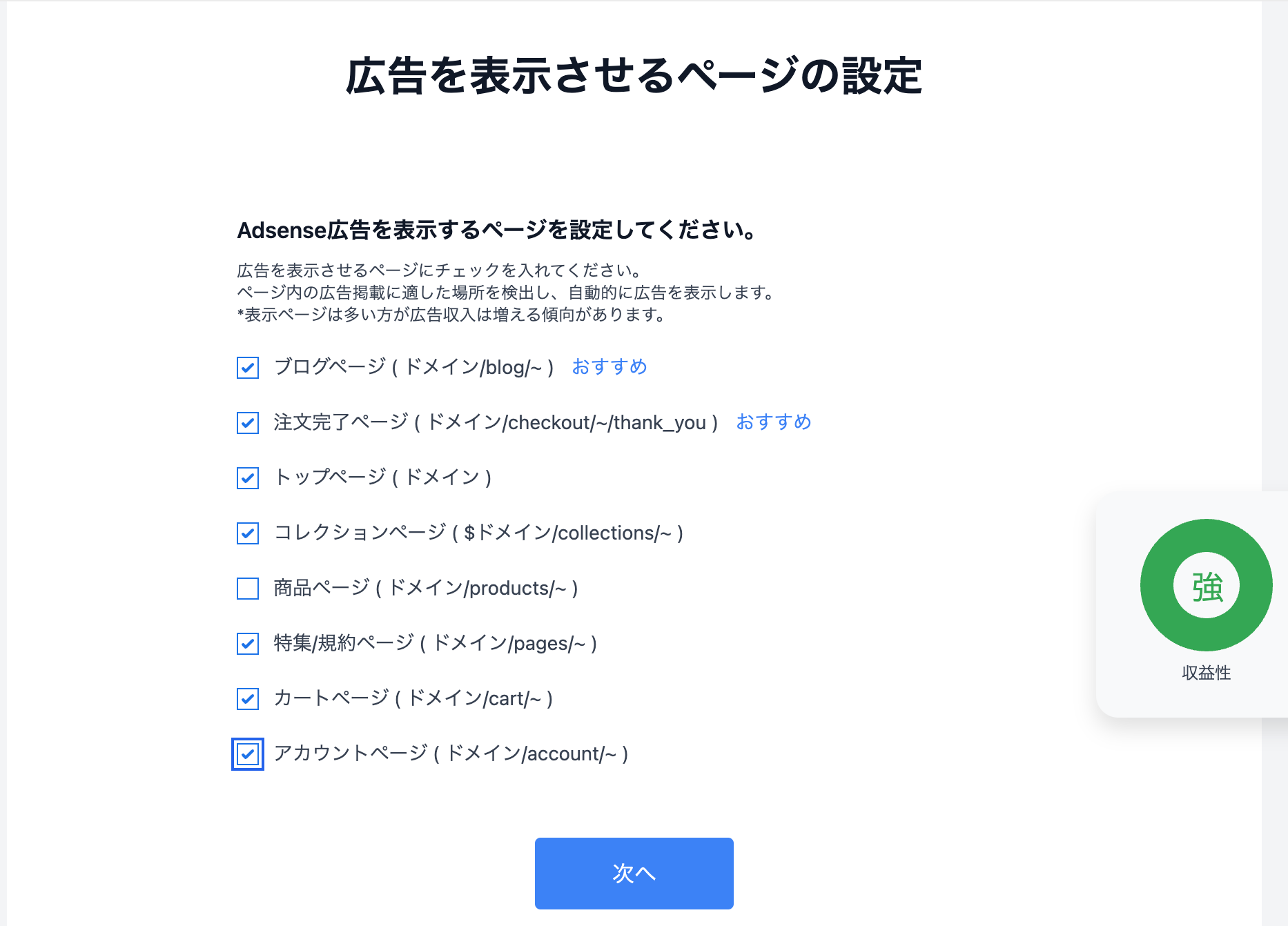1288x926 pixels.
Task: Enable the 商品ページ checkbox
Action: tap(248, 589)
